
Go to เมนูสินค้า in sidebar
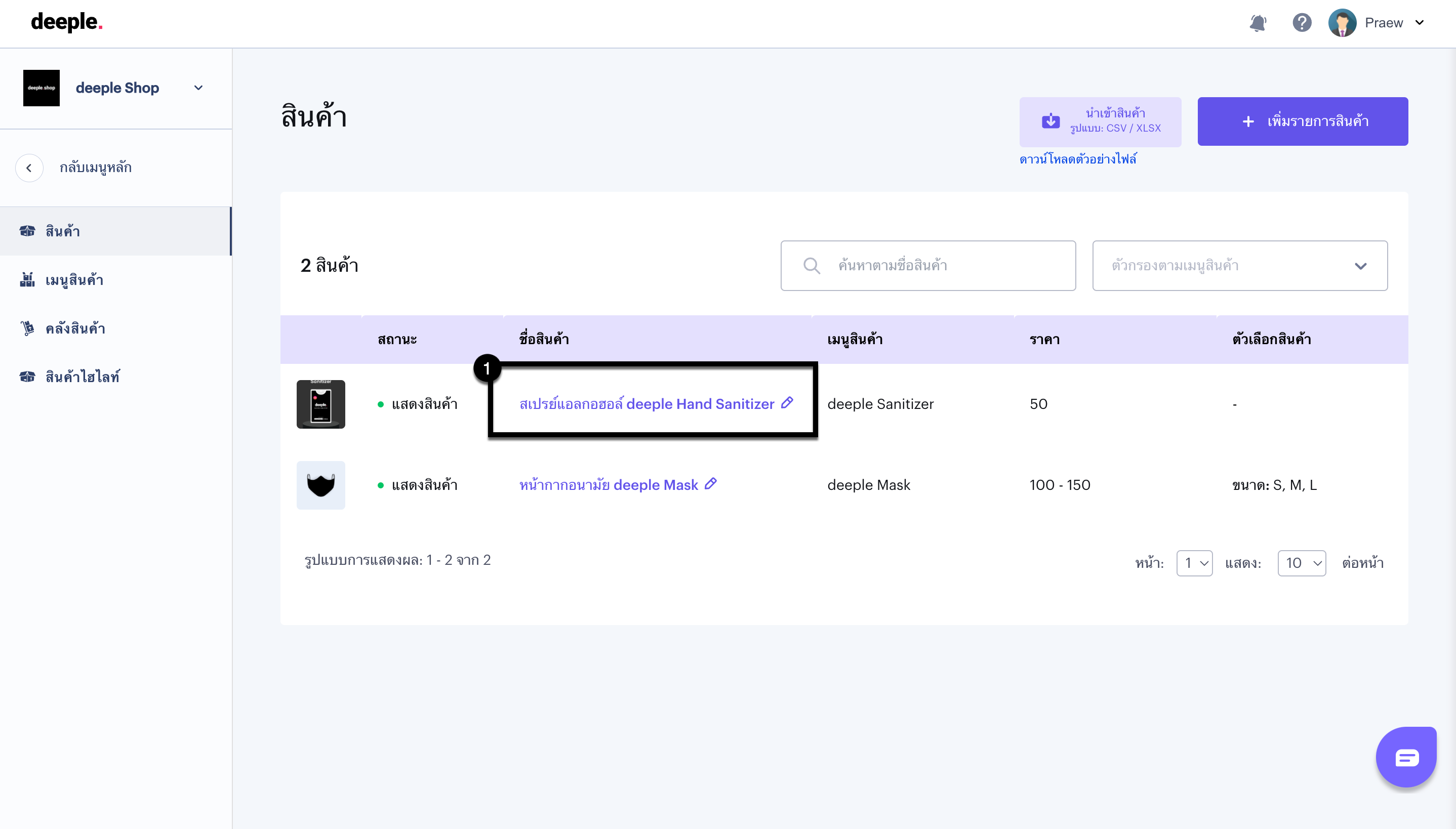(x=74, y=280)
